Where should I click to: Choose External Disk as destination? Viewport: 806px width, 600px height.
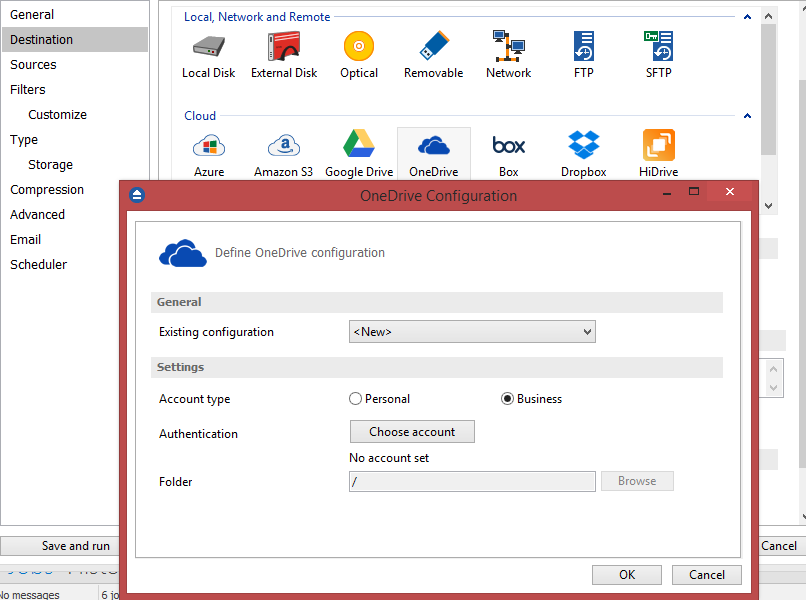(284, 54)
